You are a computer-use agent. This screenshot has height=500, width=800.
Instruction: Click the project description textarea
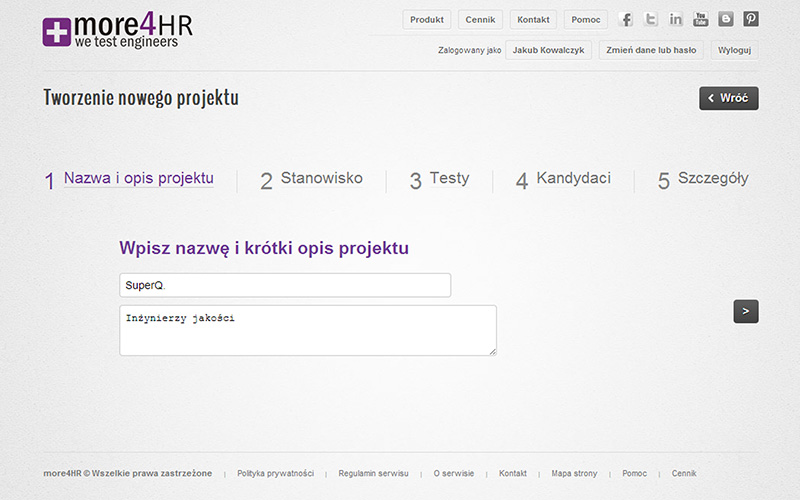click(308, 330)
